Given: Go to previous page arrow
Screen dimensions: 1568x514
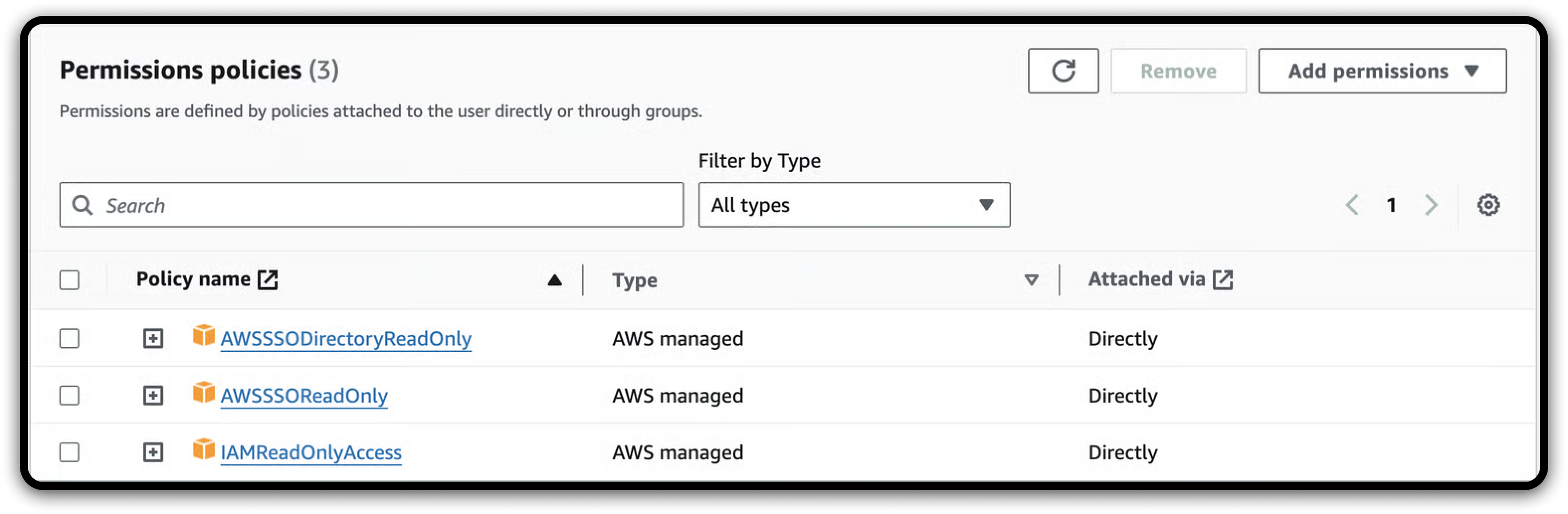Looking at the screenshot, I should coord(1352,205).
